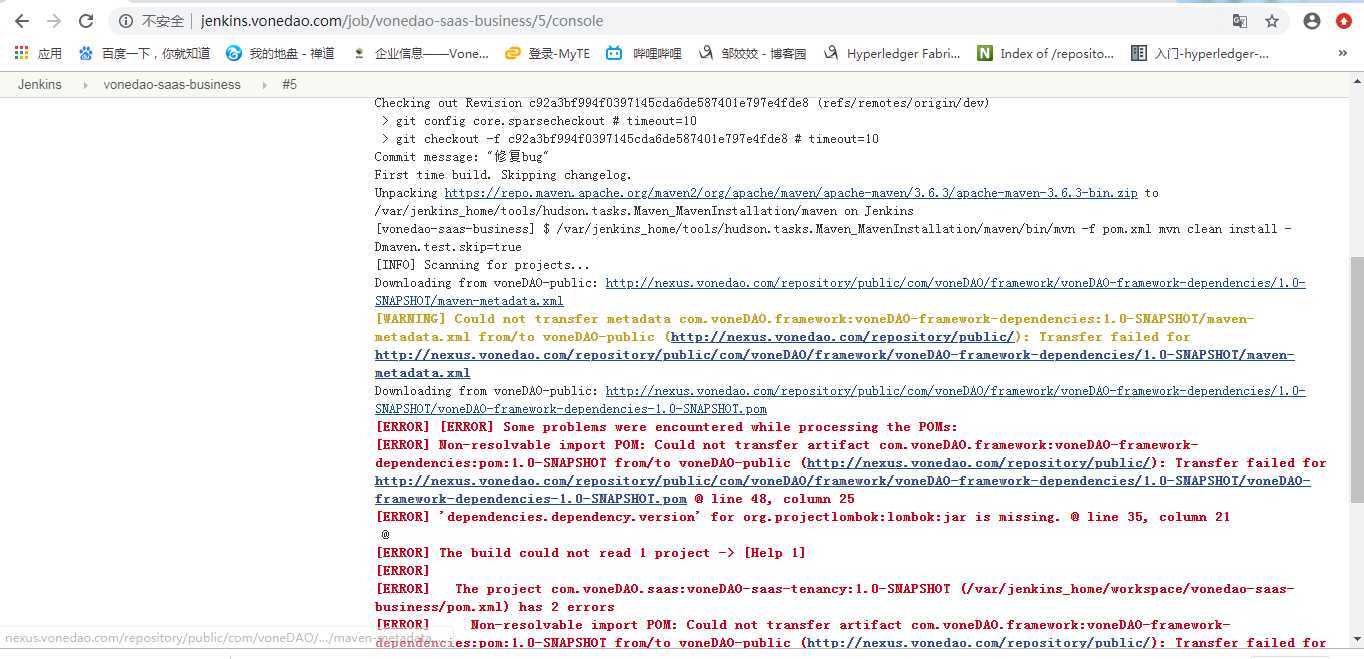1364x659 pixels.
Task: Click the #5 build breadcrumb
Action: click(x=289, y=85)
